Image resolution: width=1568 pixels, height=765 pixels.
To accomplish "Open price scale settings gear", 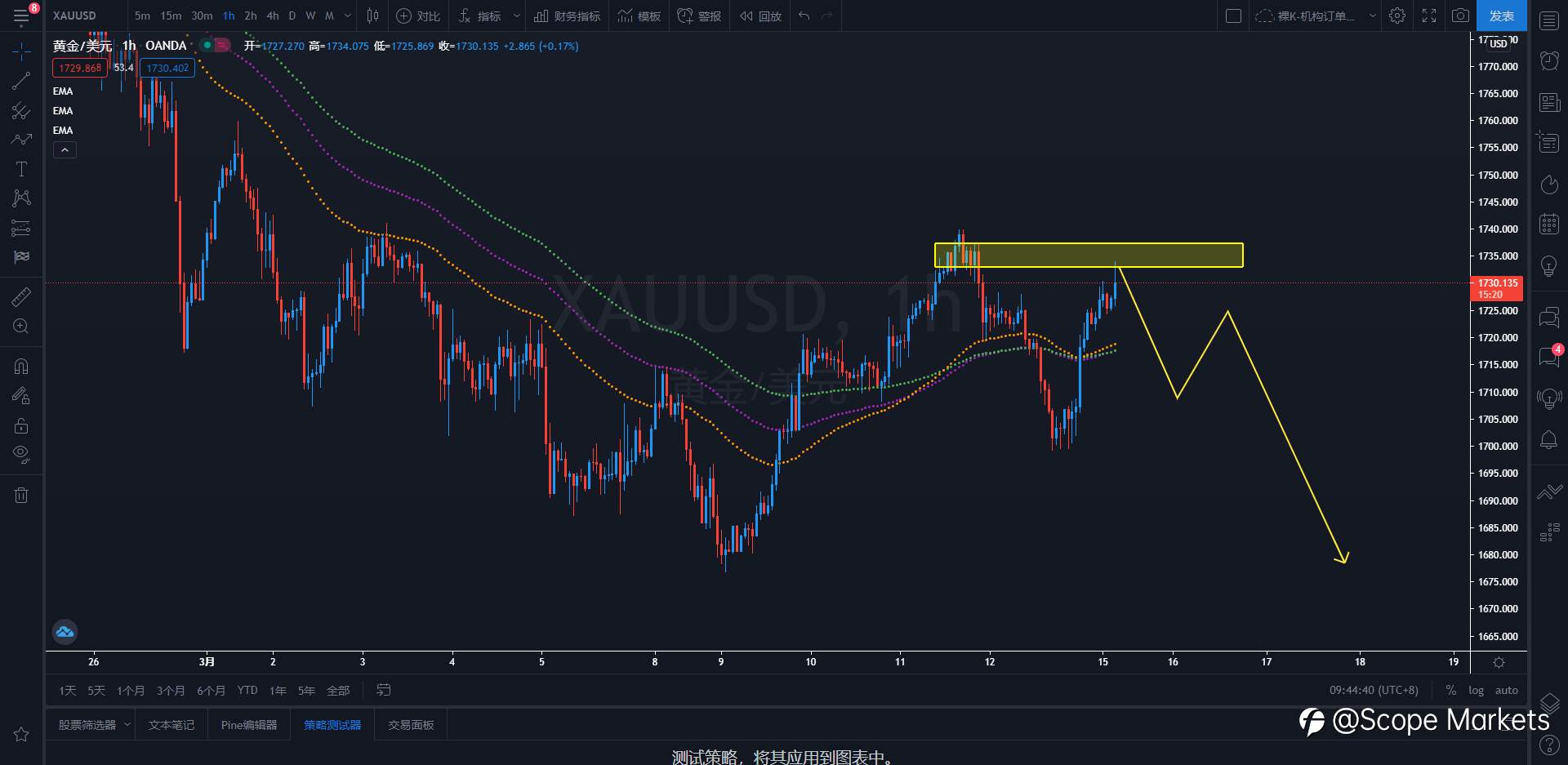I will point(1499,662).
